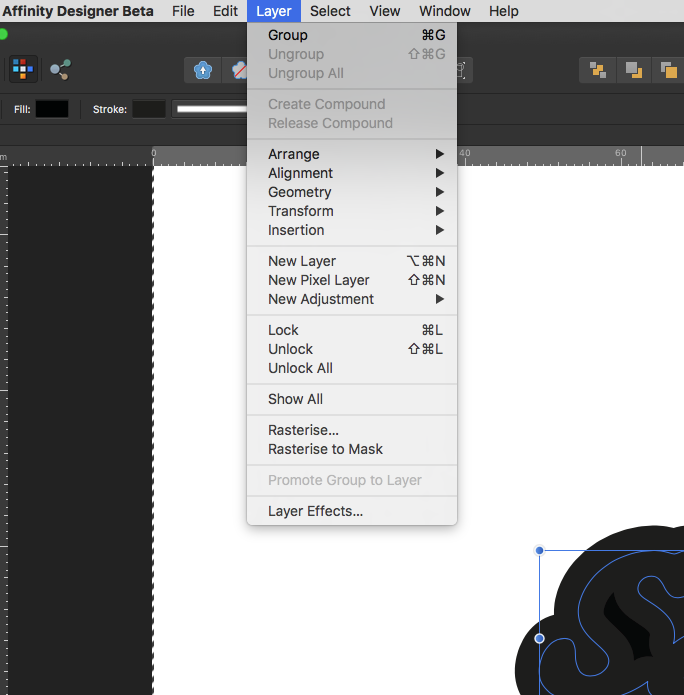684x695 pixels.
Task: Expand the Transform submenu
Action: click(x=352, y=211)
